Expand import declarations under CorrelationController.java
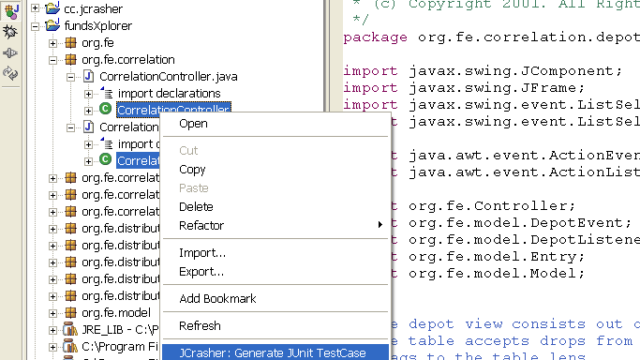This screenshot has height=360, width=640. (x=88, y=94)
